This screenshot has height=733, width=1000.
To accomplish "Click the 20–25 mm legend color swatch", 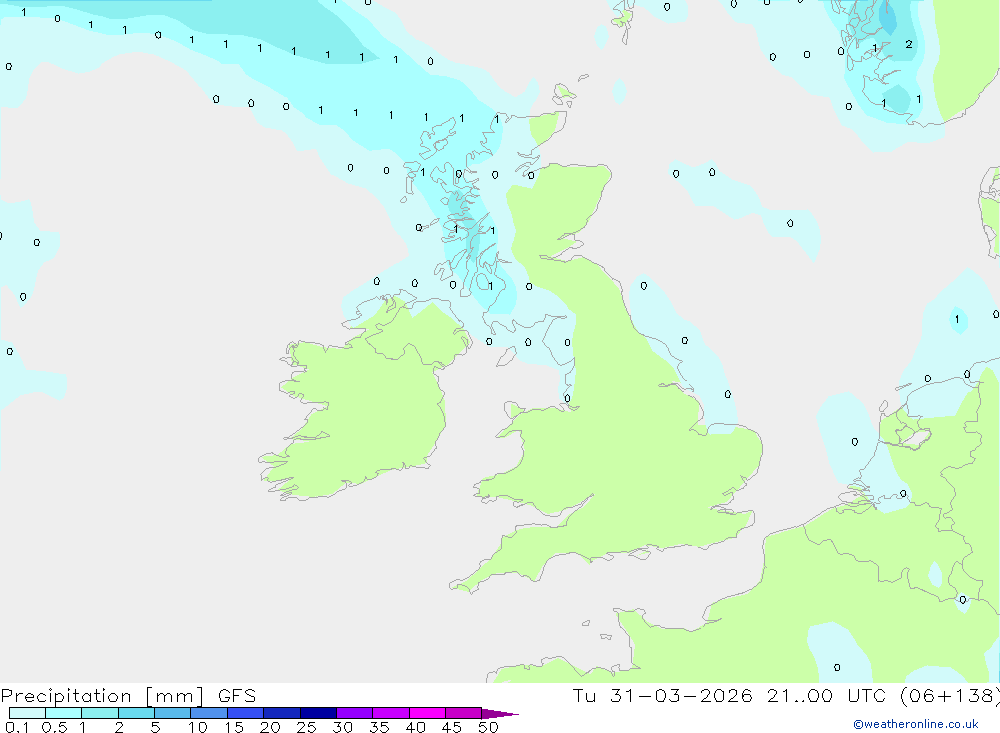I will [x=281, y=713].
